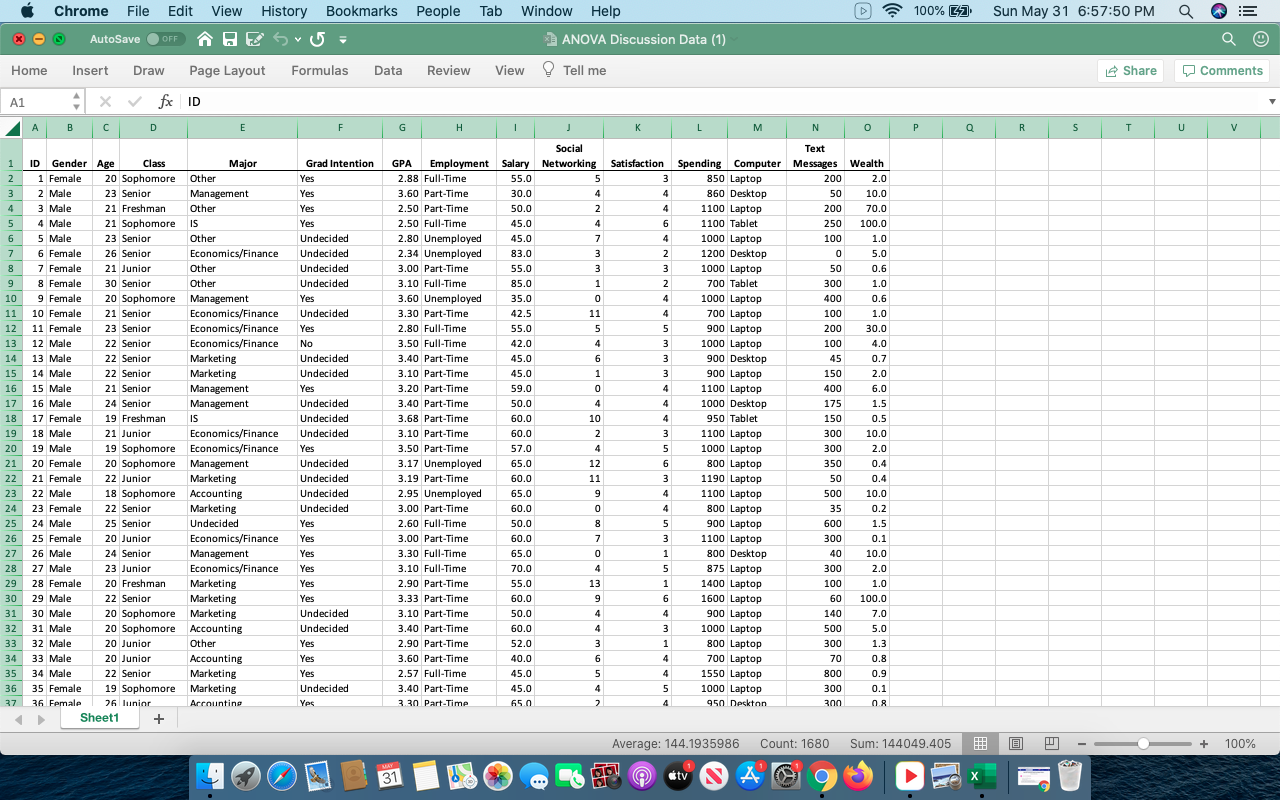This screenshot has height=800, width=1280.
Task: Click the Share button
Action: [x=1130, y=70]
